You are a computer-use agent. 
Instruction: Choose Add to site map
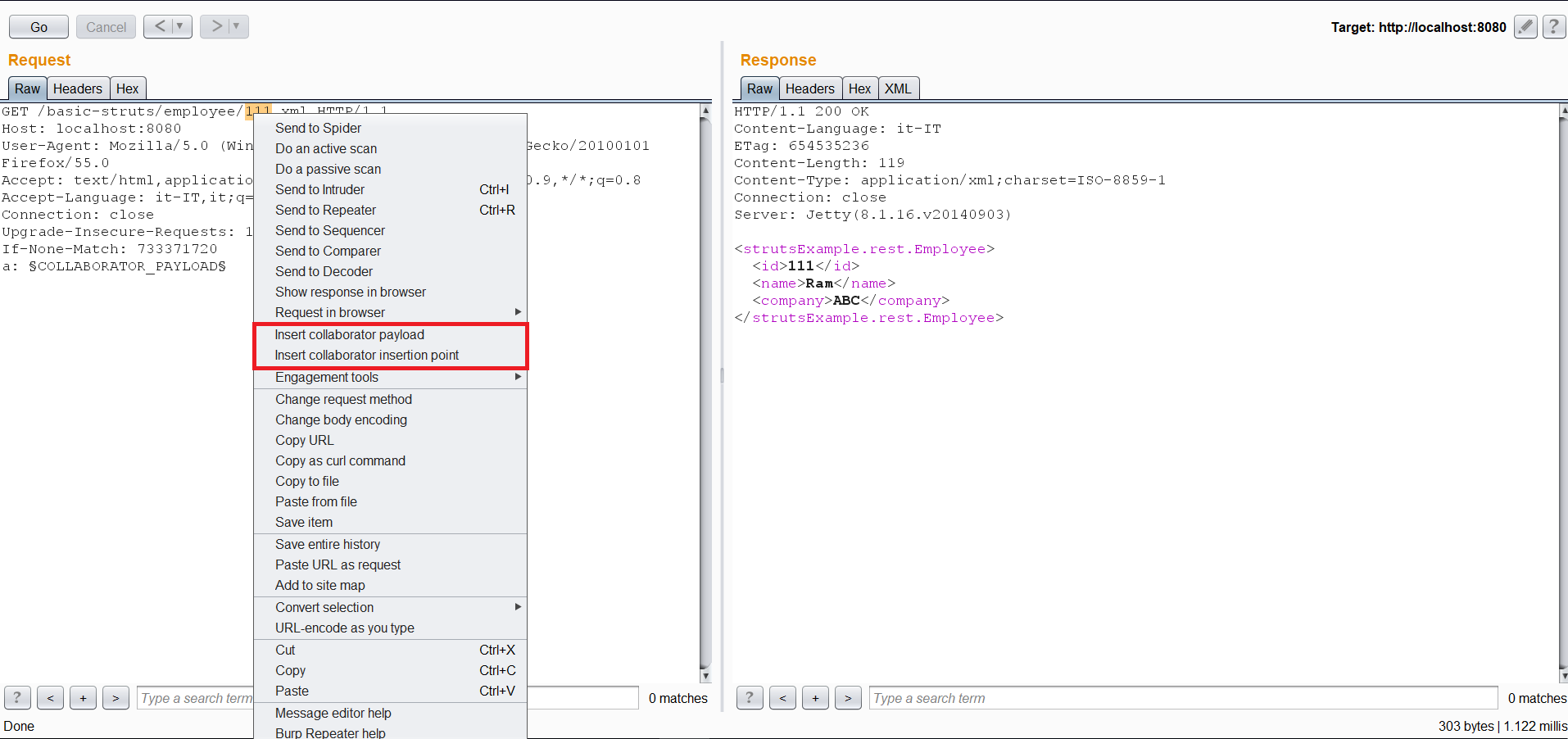click(x=390, y=585)
